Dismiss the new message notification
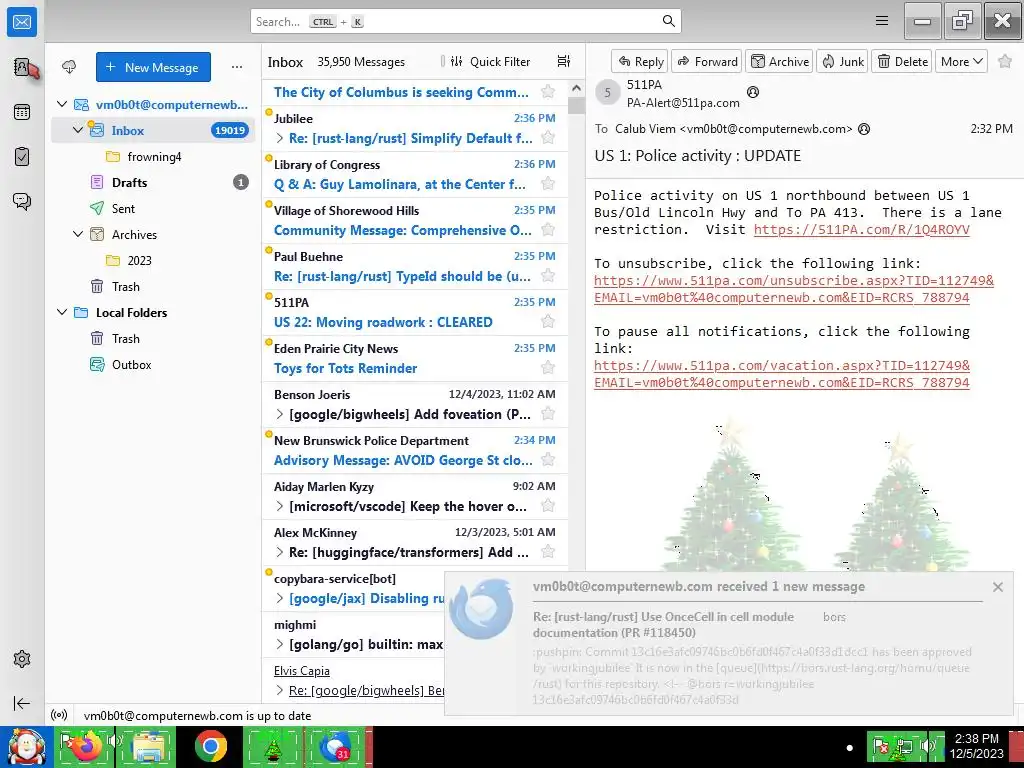This screenshot has width=1024, height=768. click(x=997, y=586)
